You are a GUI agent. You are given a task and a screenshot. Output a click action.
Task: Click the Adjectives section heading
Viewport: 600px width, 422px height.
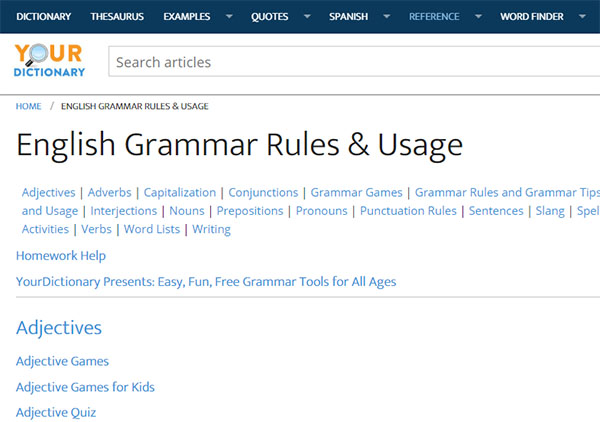pyautogui.click(x=59, y=328)
